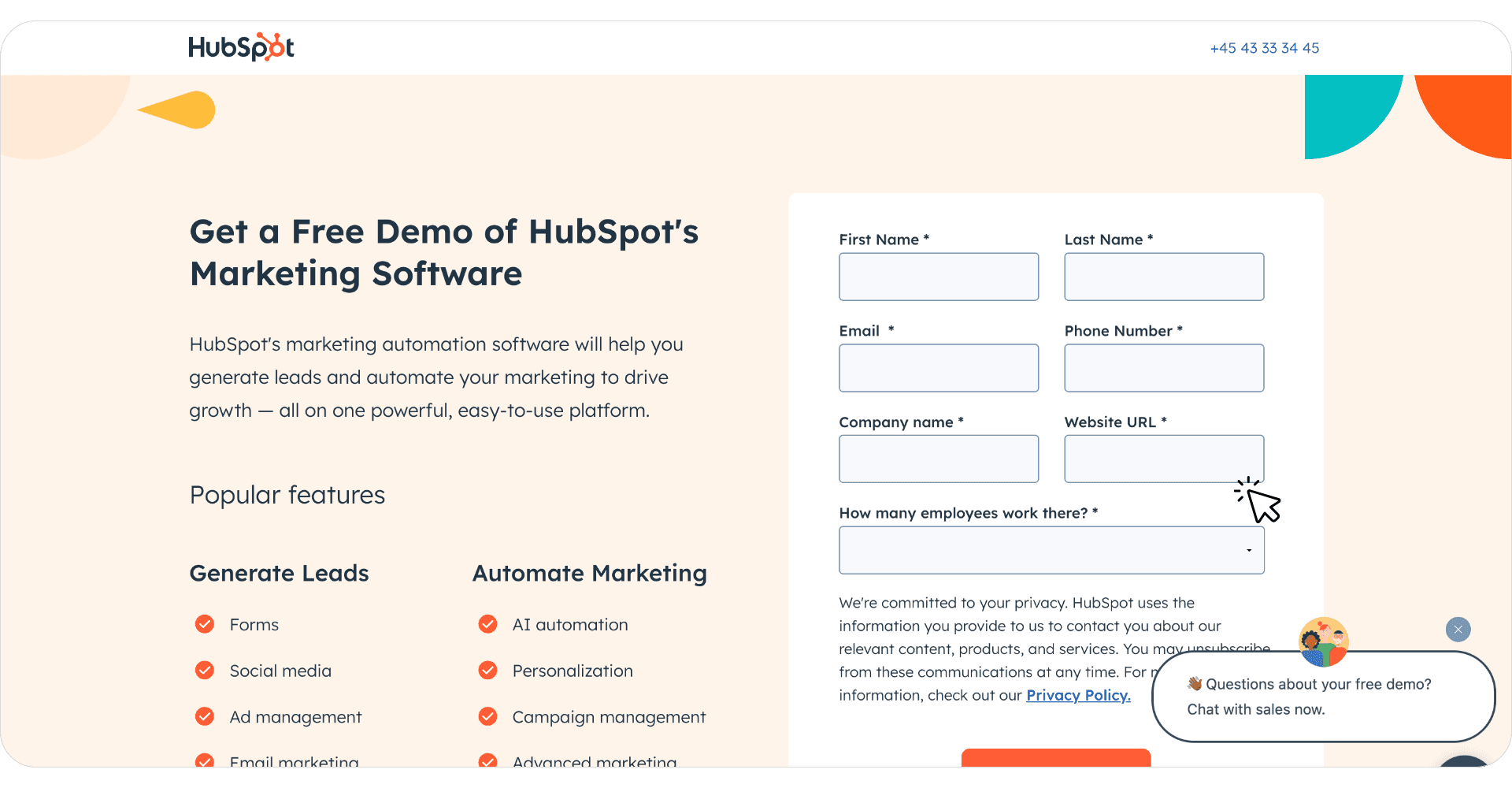Click the 'Website URL *' field label

coord(1116,422)
